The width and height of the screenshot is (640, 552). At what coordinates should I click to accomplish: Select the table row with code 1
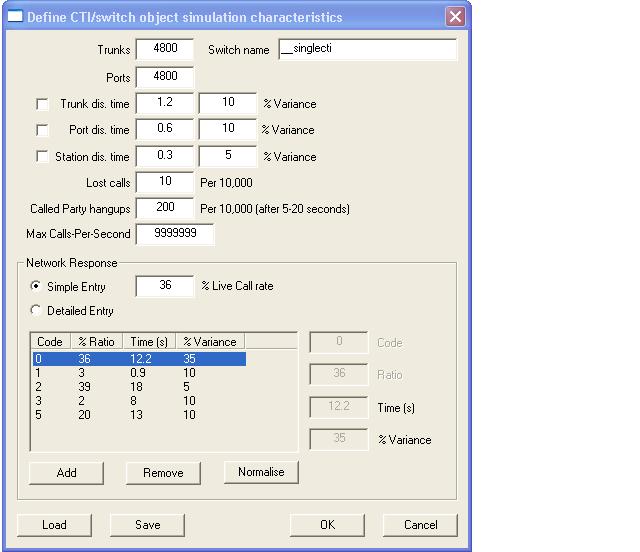coord(139,373)
